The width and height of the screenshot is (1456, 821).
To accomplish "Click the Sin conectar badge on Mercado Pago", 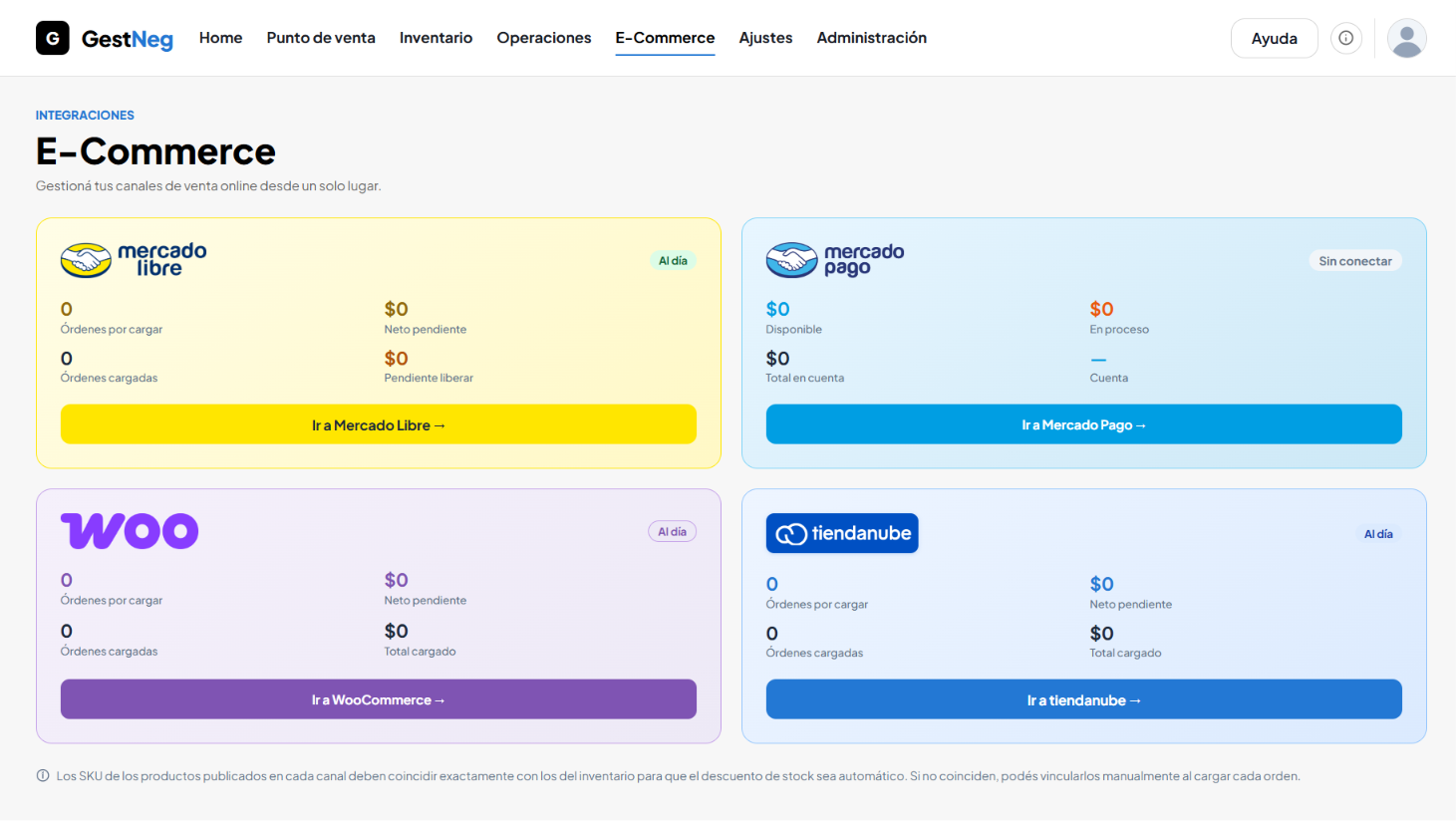I will tap(1355, 261).
